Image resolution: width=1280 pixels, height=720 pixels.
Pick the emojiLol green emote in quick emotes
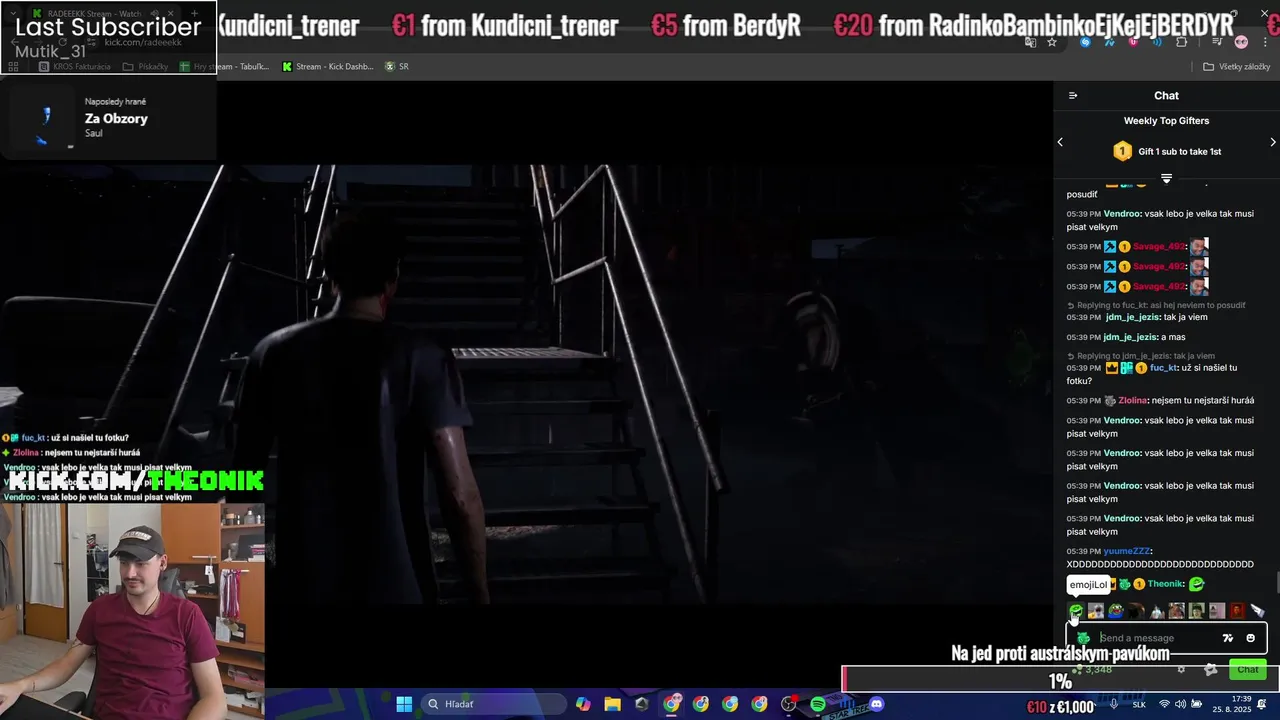(x=1076, y=610)
